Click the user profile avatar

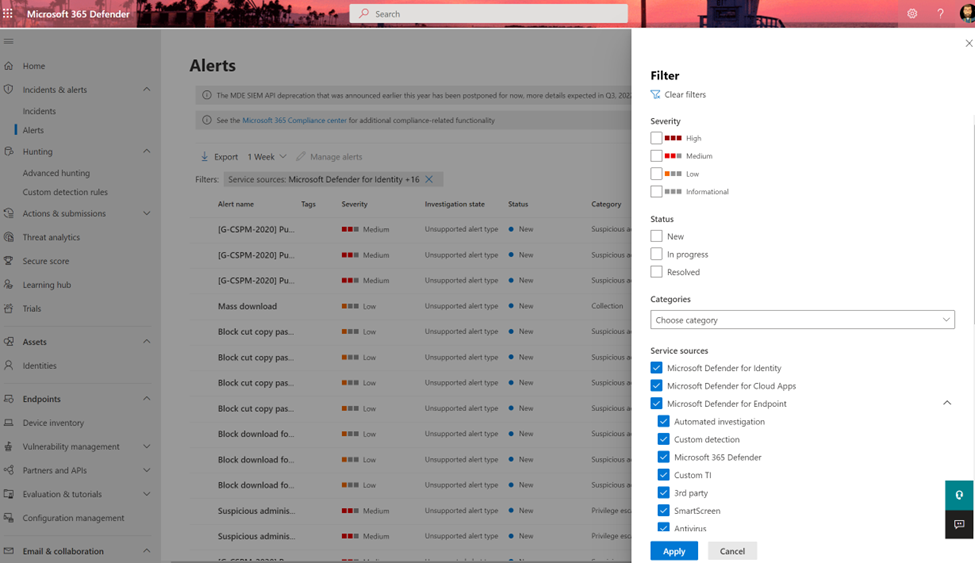(x=967, y=13)
